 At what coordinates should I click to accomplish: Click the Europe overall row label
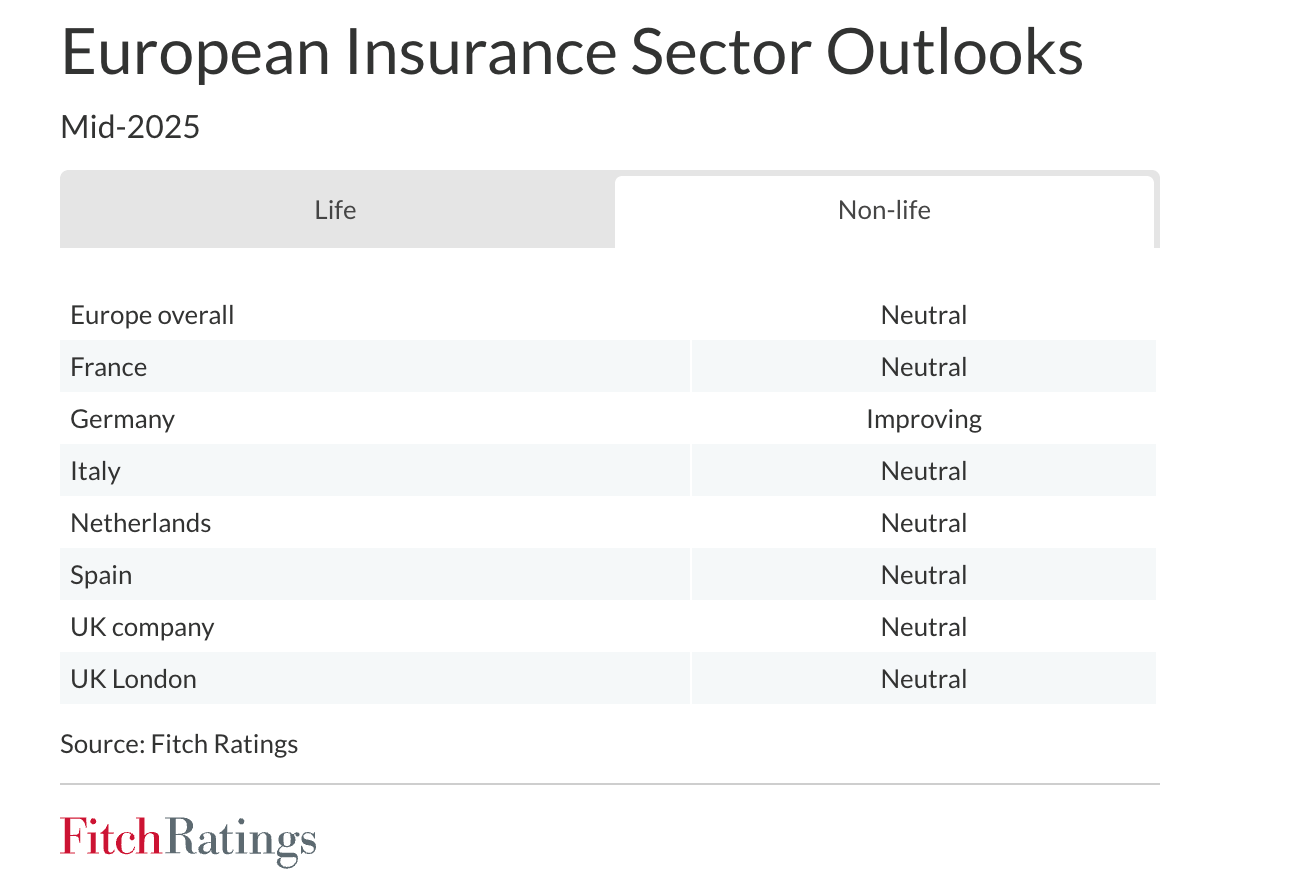pyautogui.click(x=152, y=315)
